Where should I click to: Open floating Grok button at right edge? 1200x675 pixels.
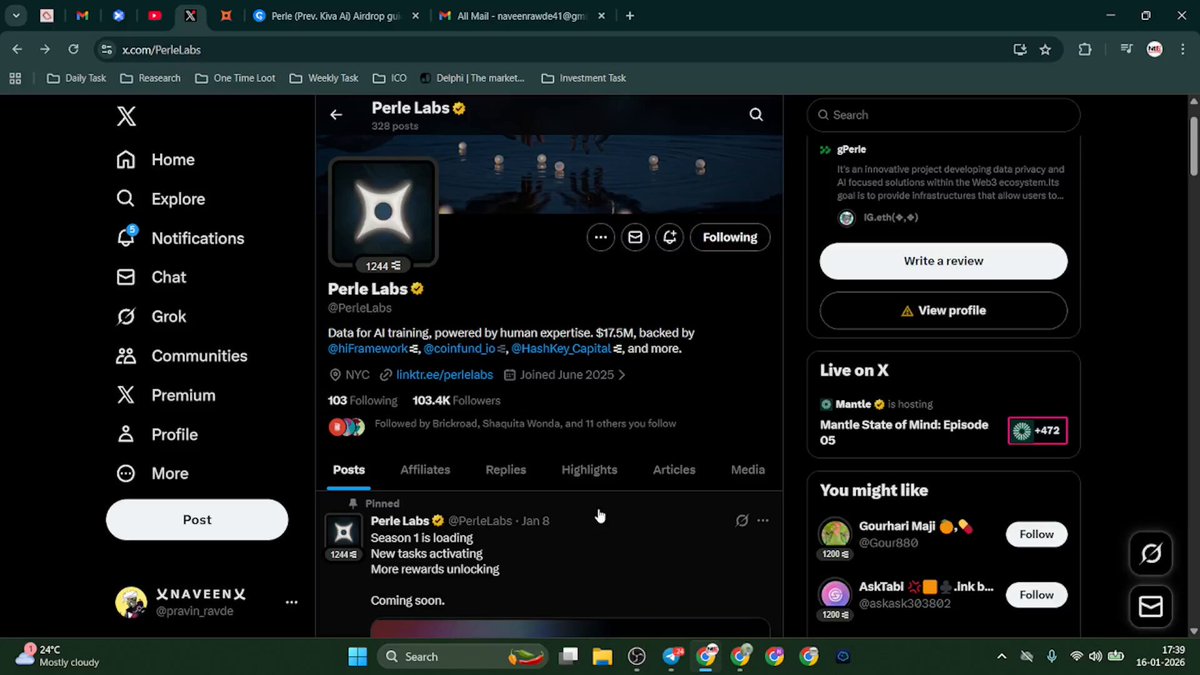point(1151,553)
